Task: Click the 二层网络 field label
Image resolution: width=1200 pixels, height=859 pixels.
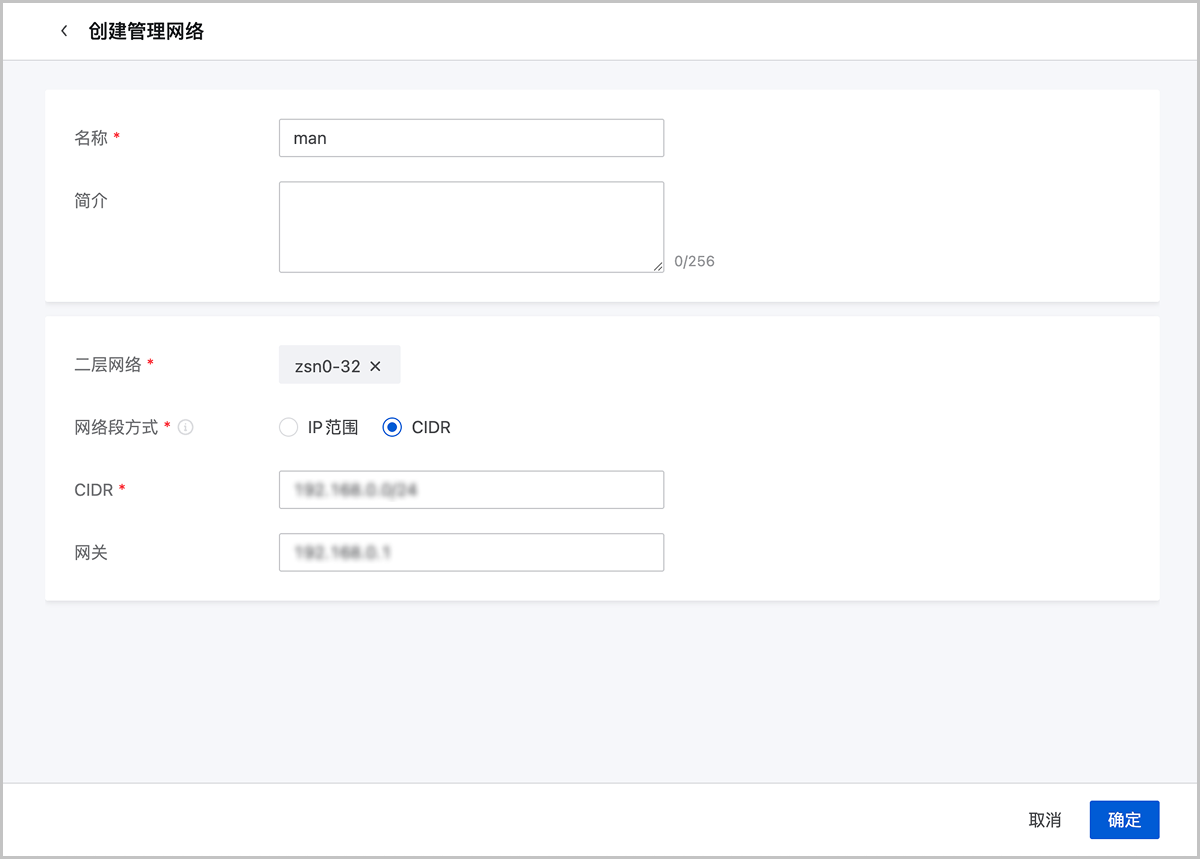Action: [x=108, y=365]
